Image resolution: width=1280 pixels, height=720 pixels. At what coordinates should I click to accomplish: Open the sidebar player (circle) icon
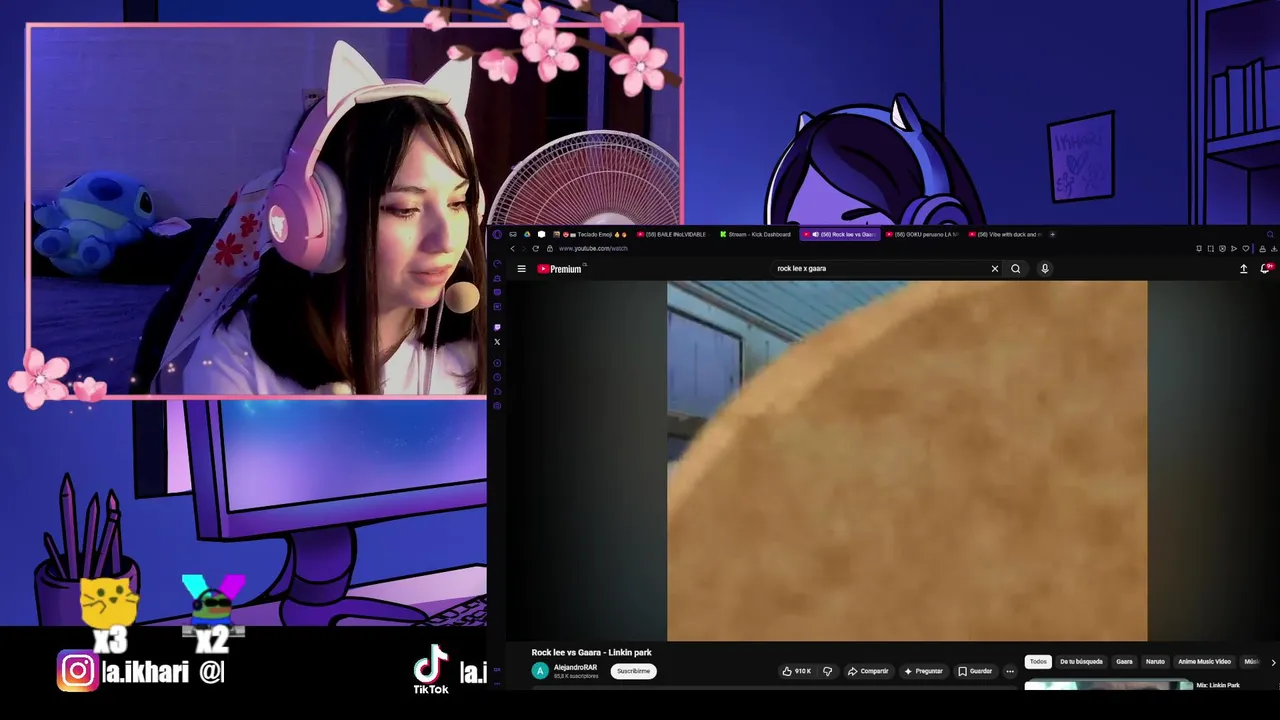coord(497,363)
